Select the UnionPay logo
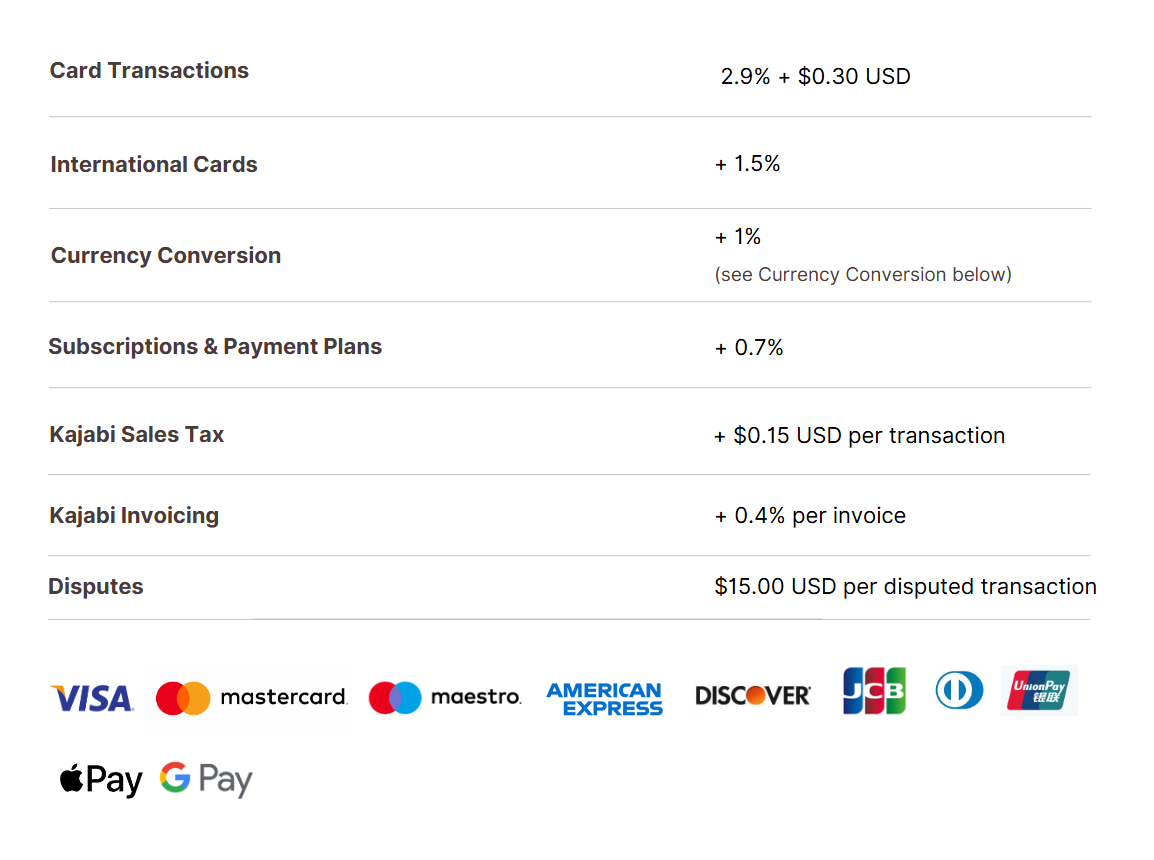 click(1038, 690)
